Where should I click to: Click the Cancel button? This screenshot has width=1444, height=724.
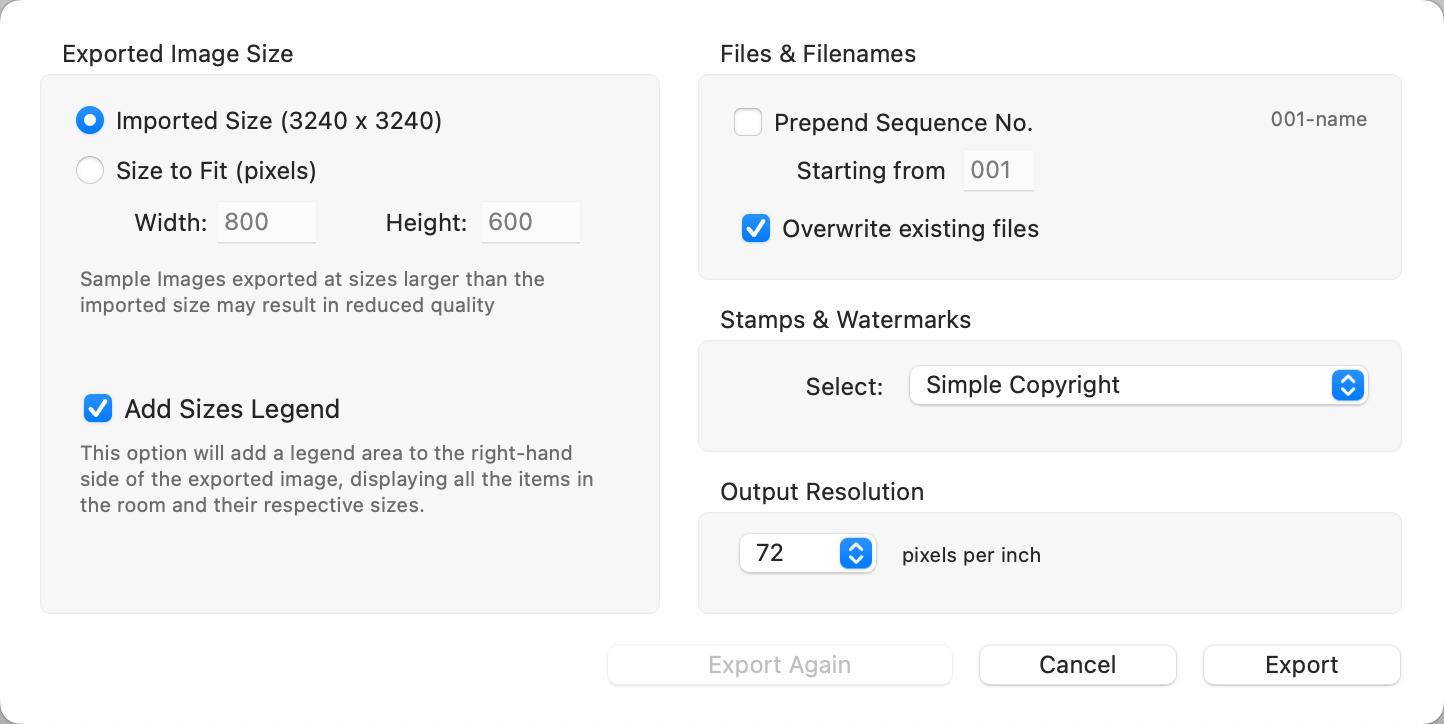coord(1077,665)
